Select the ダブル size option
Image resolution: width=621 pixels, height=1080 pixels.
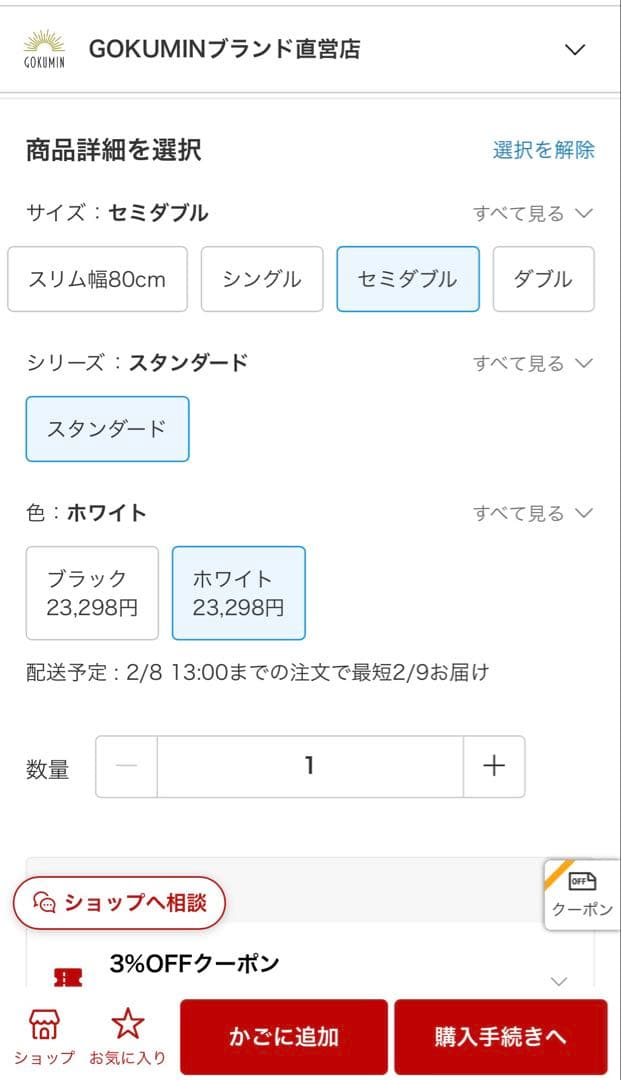click(x=543, y=279)
